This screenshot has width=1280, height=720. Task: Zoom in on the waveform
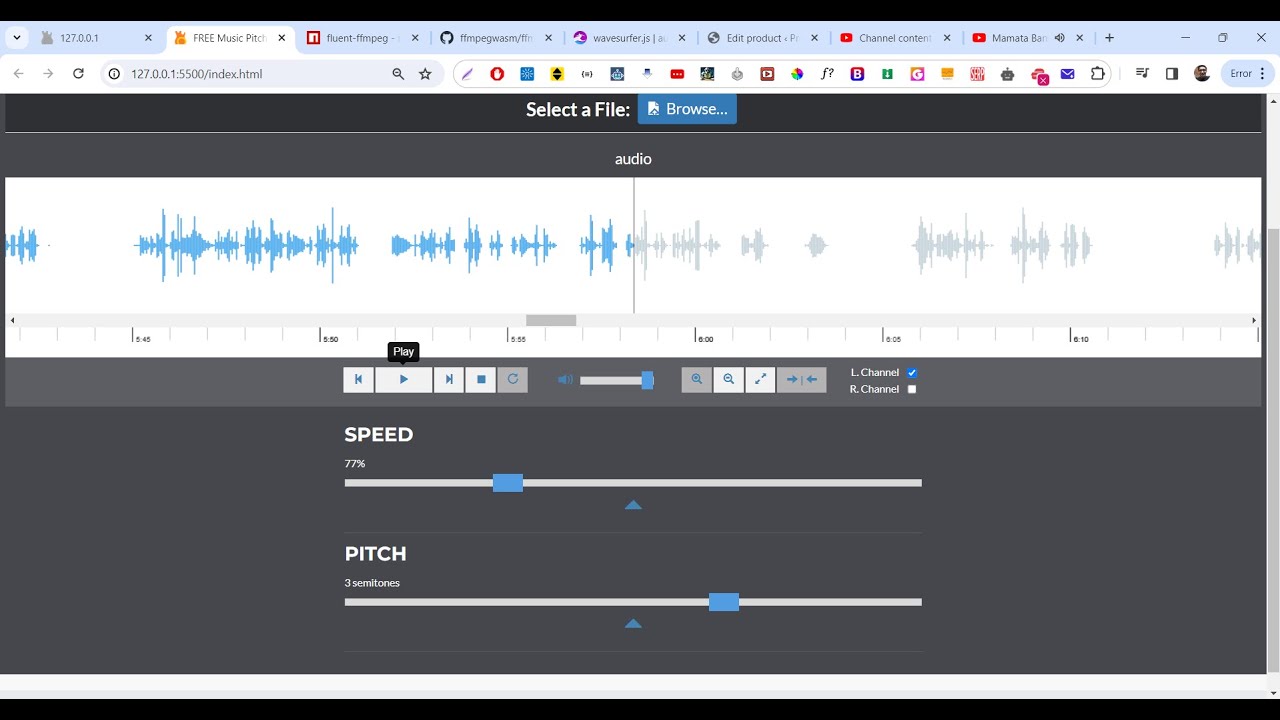[x=697, y=380]
